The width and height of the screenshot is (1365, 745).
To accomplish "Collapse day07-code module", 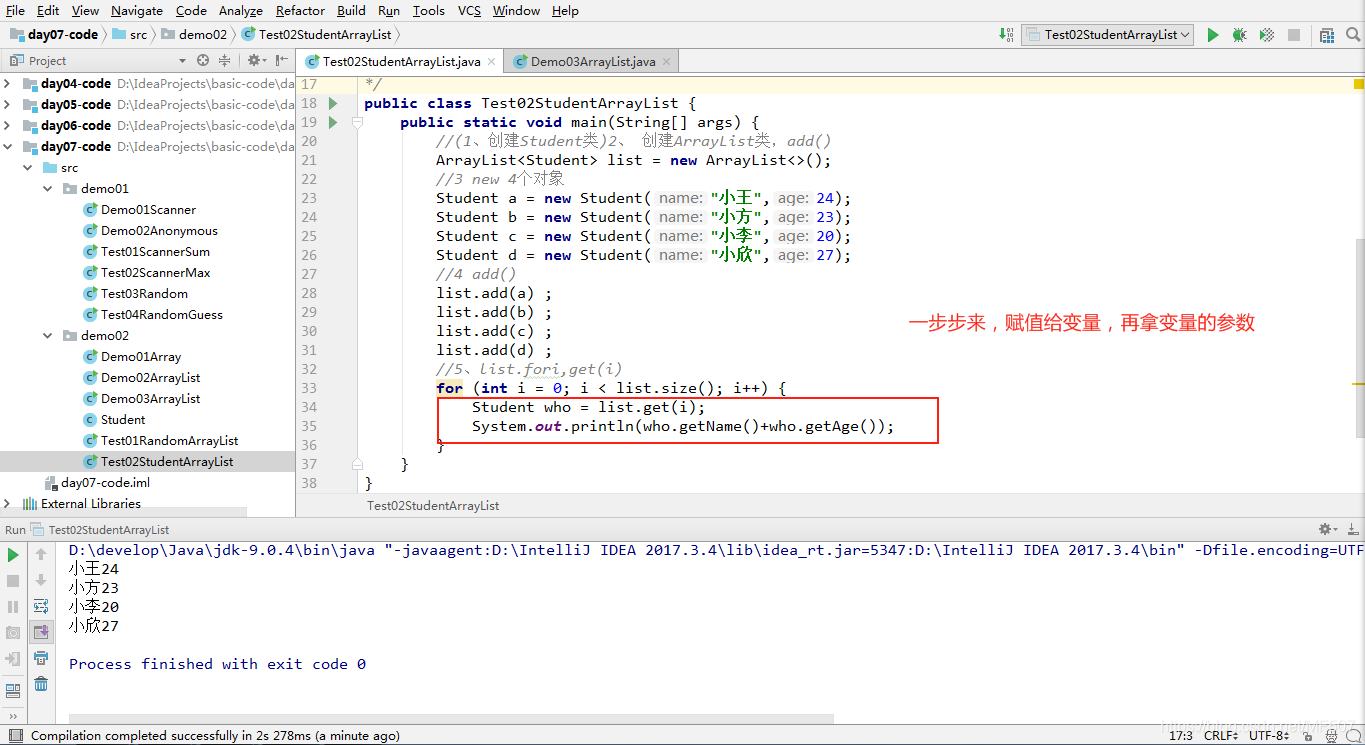I will (8, 147).
